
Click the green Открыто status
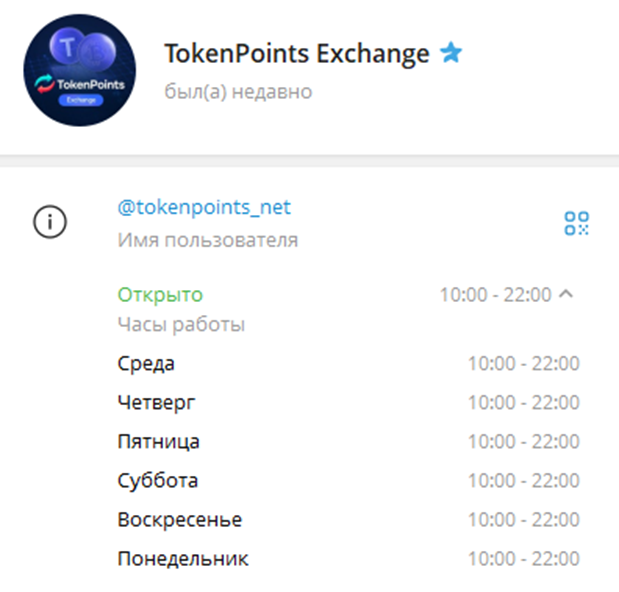tap(160, 294)
